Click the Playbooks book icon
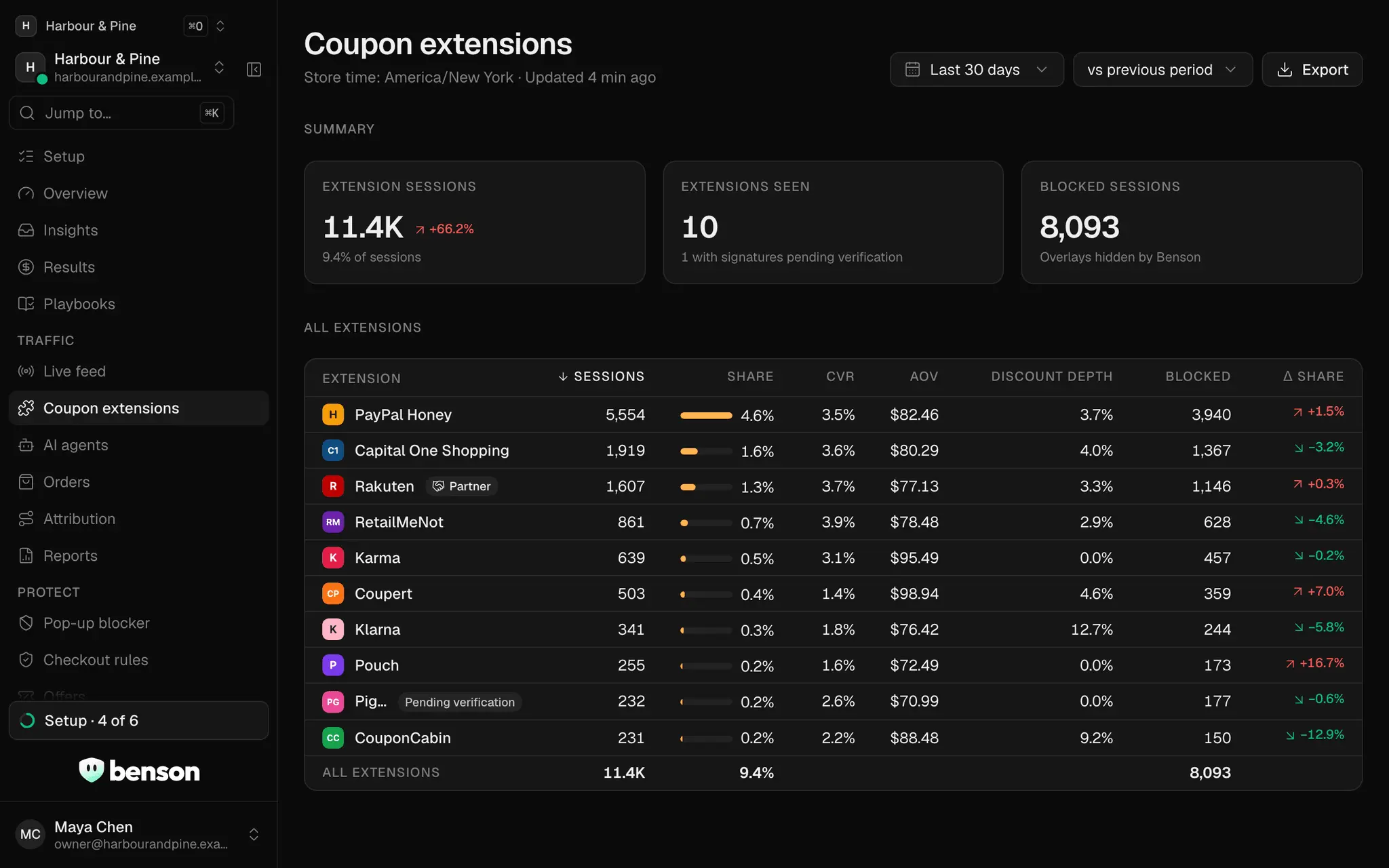Image resolution: width=1389 pixels, height=868 pixels. pyautogui.click(x=26, y=304)
